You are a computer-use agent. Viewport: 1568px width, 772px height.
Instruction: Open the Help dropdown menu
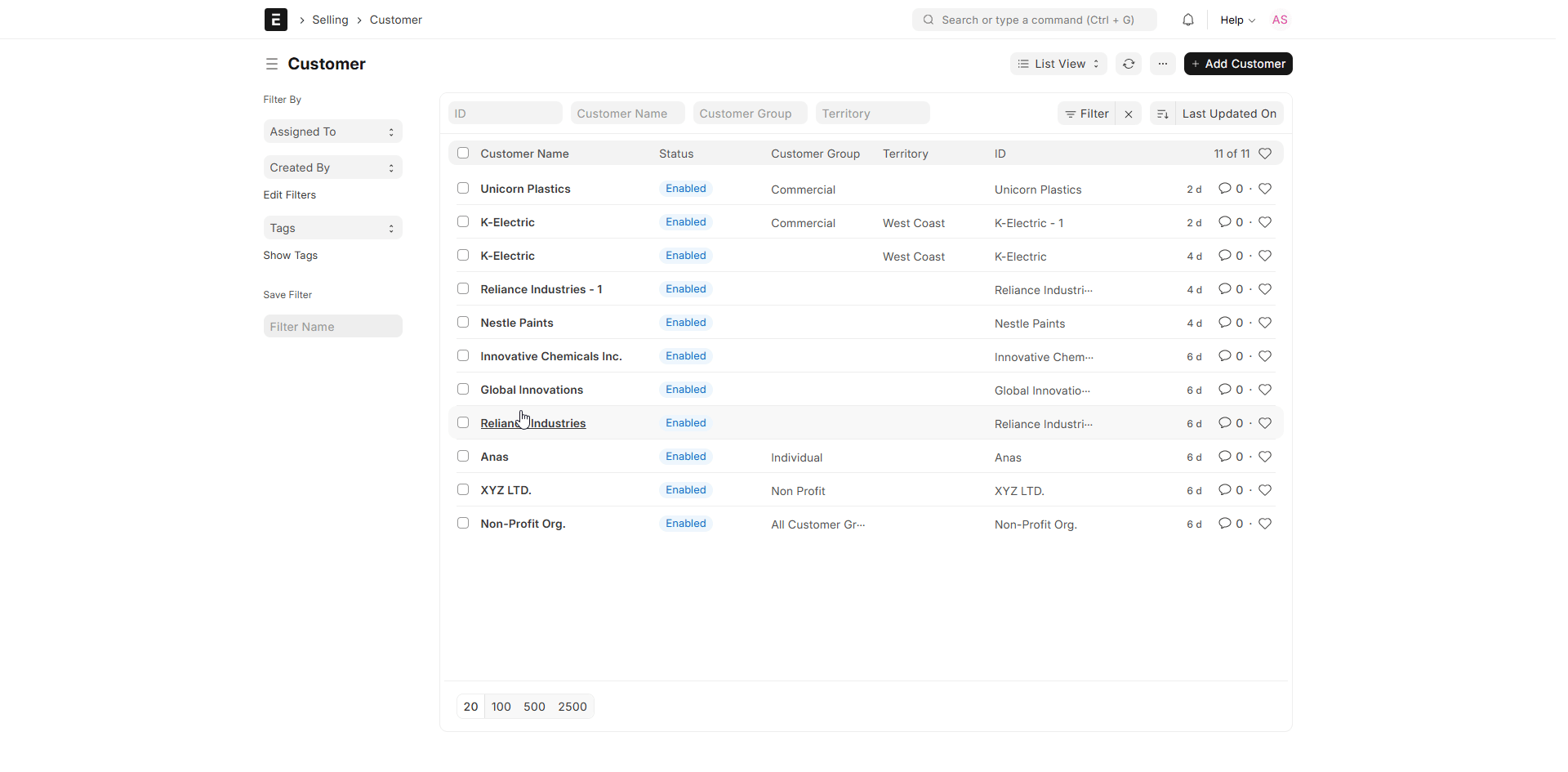point(1237,20)
